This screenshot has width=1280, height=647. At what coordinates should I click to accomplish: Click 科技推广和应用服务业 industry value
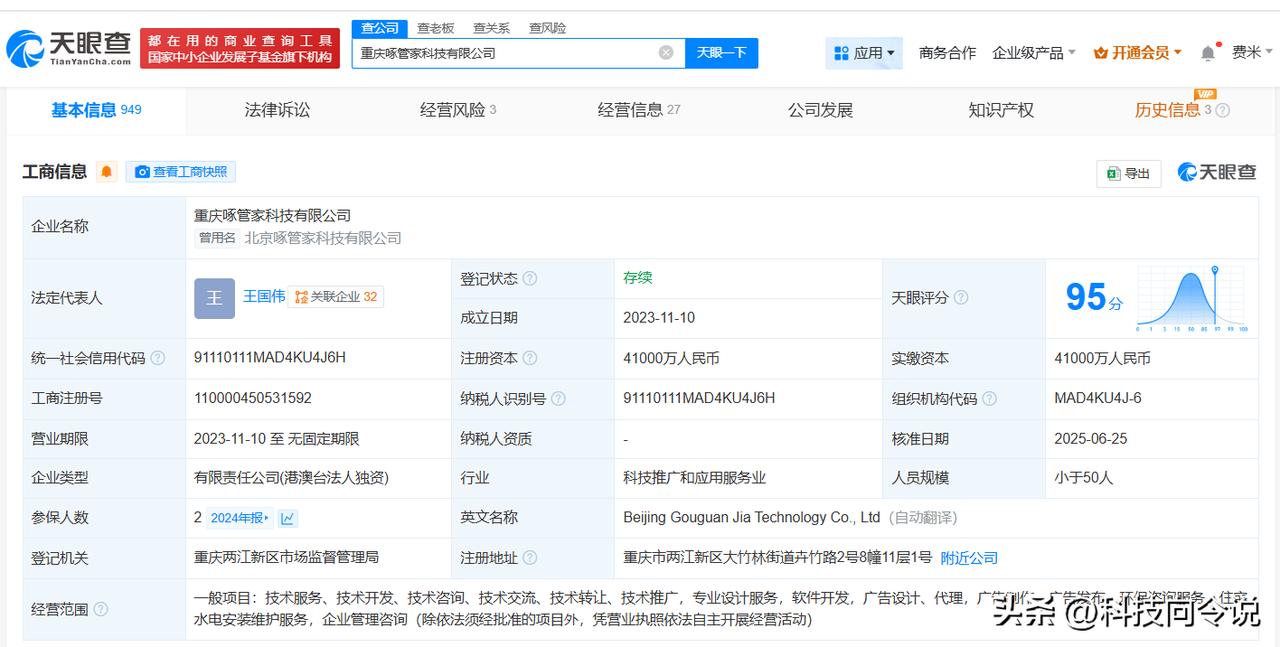[x=695, y=478]
